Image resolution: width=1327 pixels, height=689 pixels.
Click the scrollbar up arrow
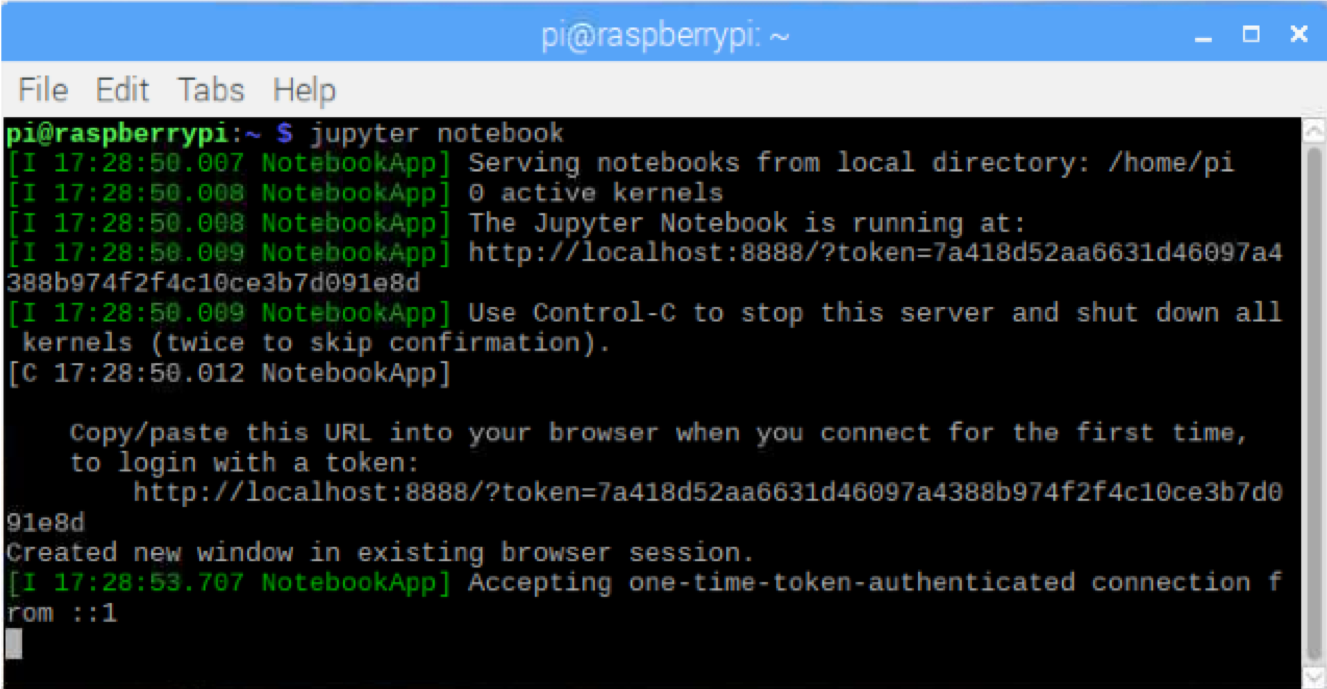click(x=1314, y=130)
